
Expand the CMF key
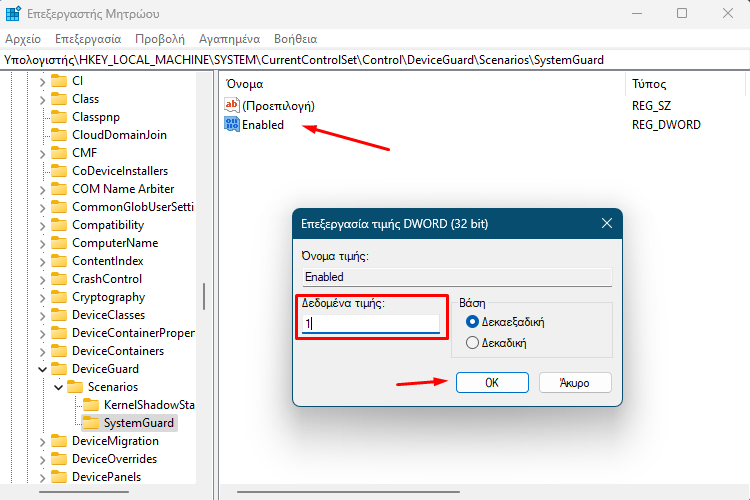click(42, 154)
